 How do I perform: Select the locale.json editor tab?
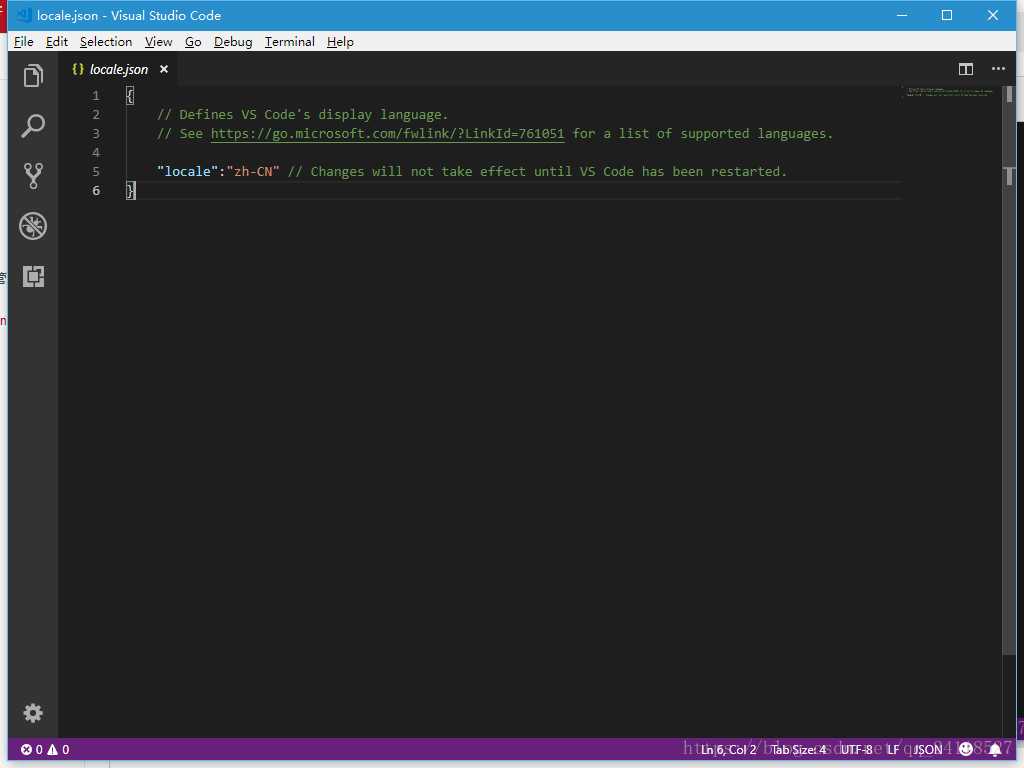[119, 69]
